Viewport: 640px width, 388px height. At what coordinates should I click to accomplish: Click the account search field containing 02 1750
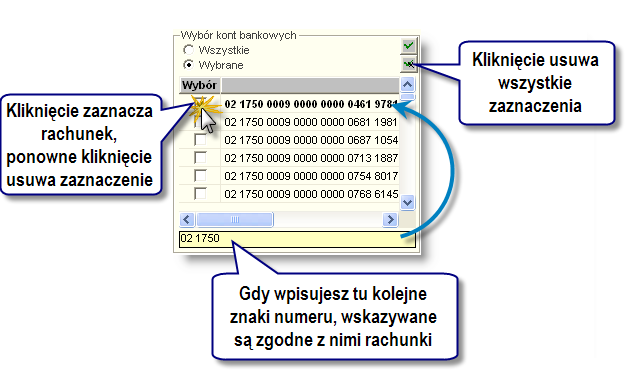297,239
